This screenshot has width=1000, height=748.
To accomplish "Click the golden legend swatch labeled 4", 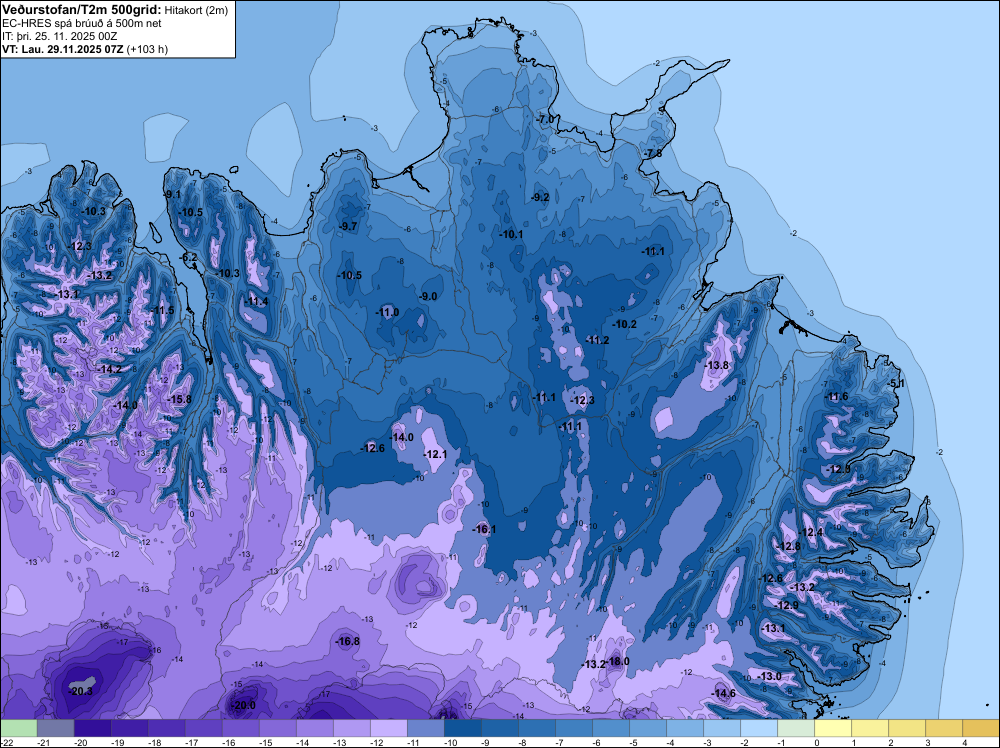I will (980, 728).
